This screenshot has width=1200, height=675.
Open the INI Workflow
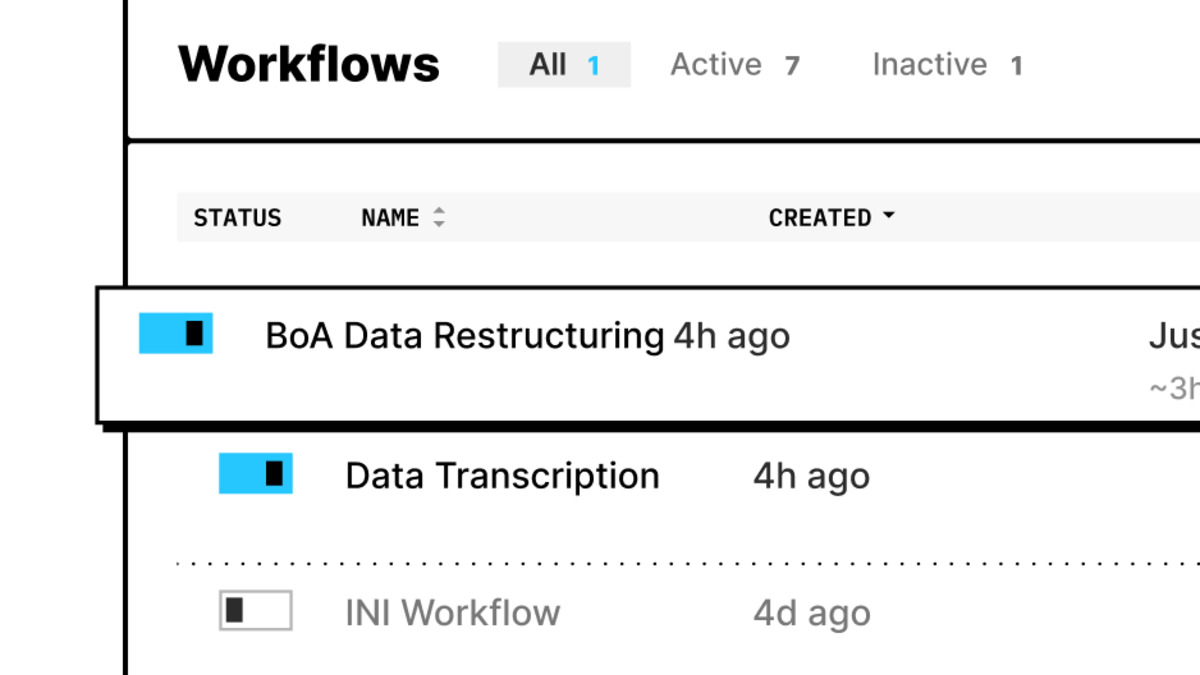pos(452,612)
